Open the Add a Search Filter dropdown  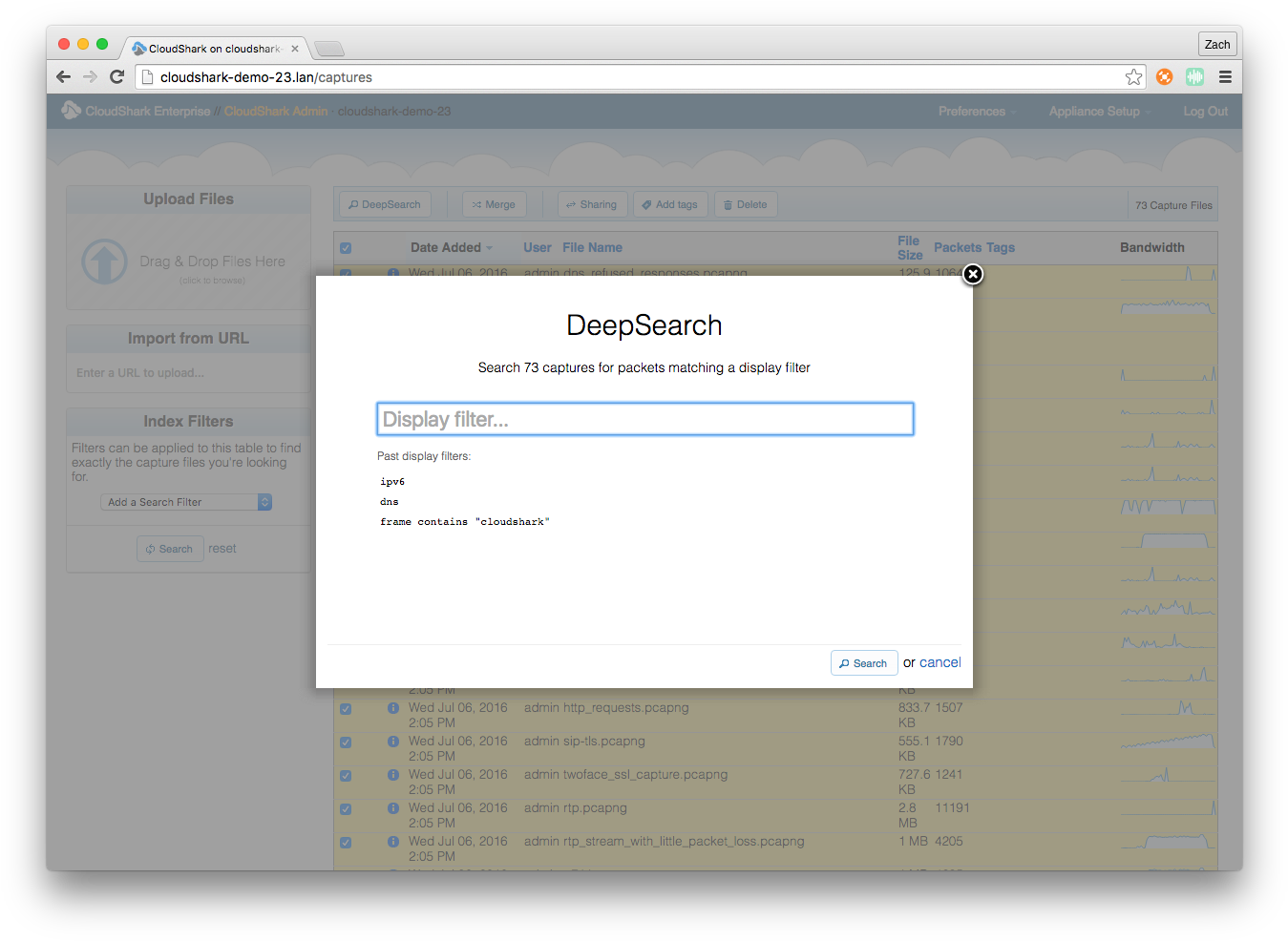click(185, 501)
